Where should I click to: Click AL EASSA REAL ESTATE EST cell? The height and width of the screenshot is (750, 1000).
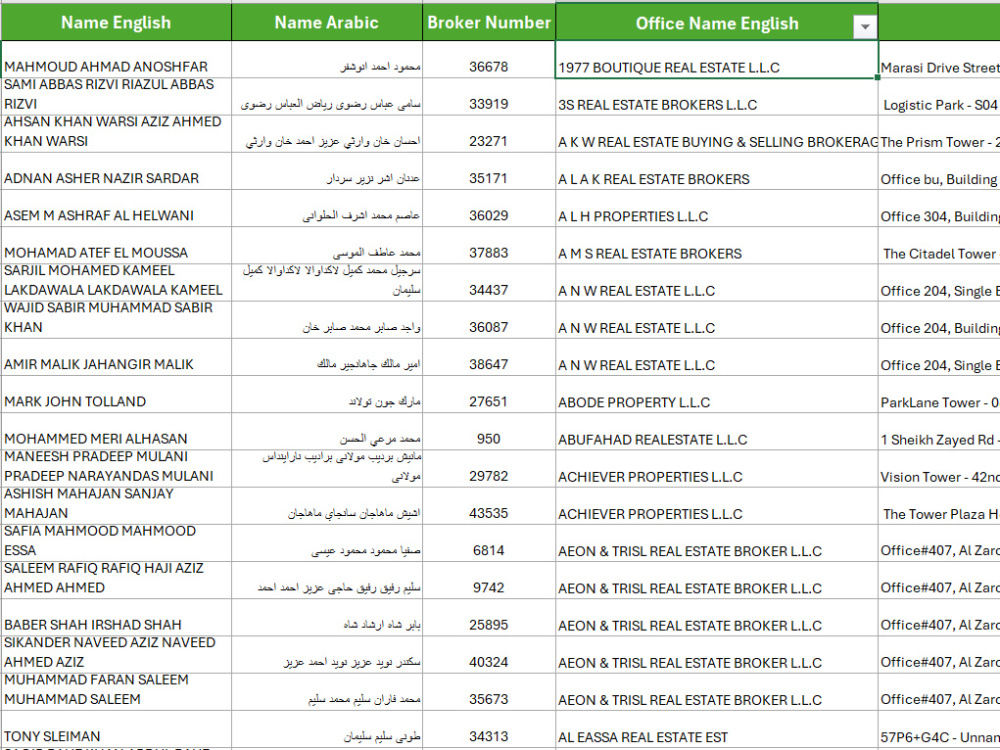(x=717, y=729)
